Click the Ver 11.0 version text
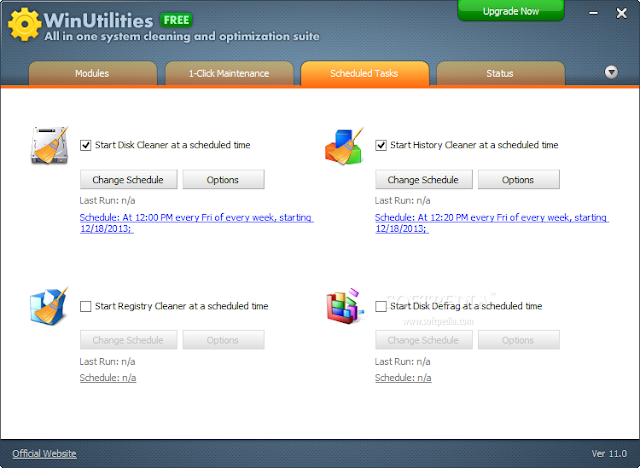The width and height of the screenshot is (640, 468). pyautogui.click(x=609, y=454)
